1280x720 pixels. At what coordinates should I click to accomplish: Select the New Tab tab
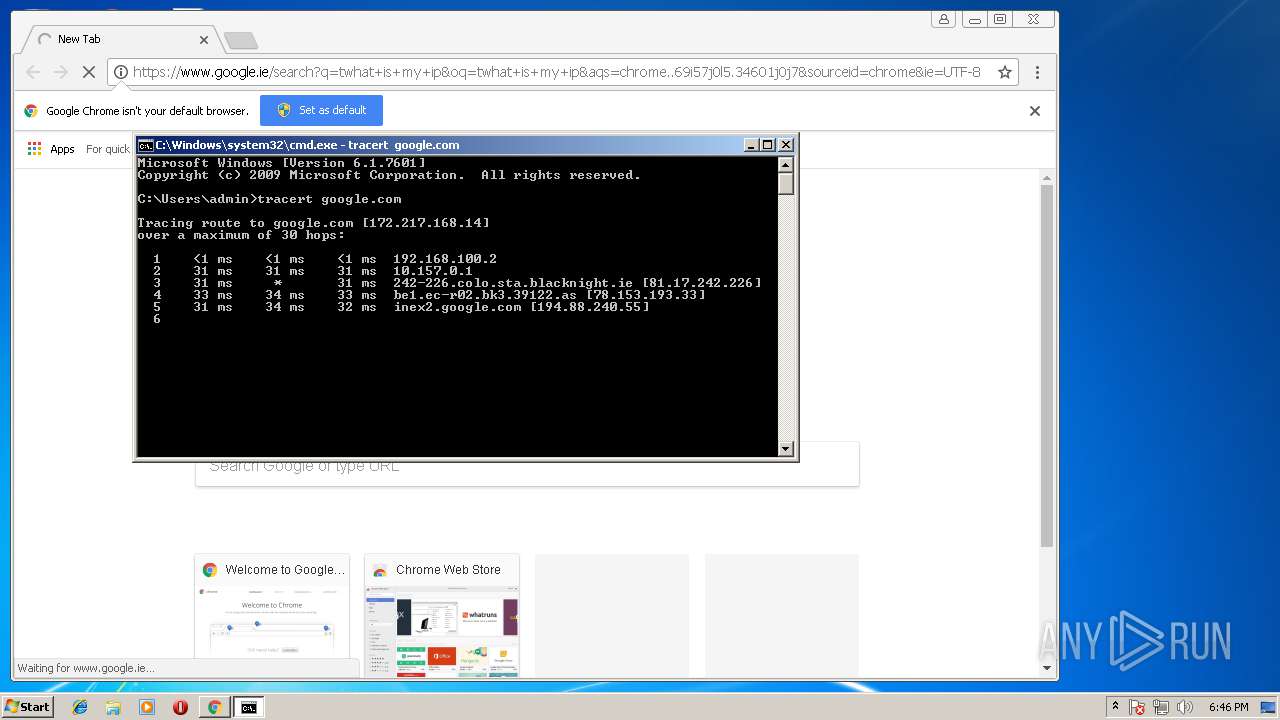tap(120, 40)
